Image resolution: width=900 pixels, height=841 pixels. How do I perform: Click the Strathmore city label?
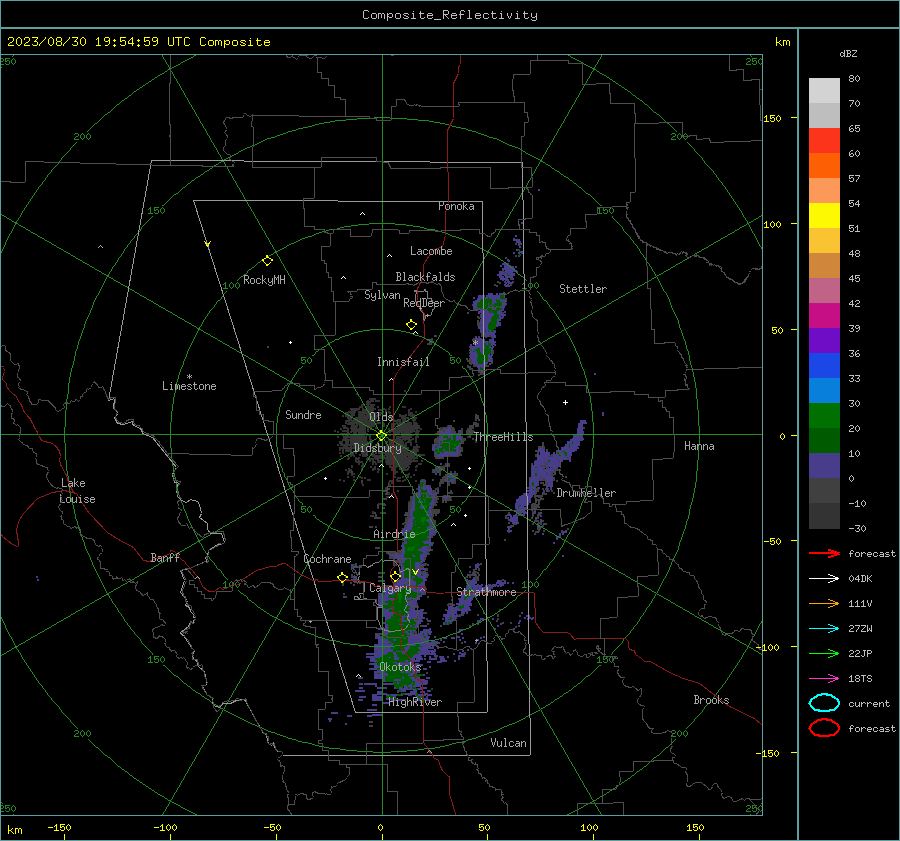(487, 592)
